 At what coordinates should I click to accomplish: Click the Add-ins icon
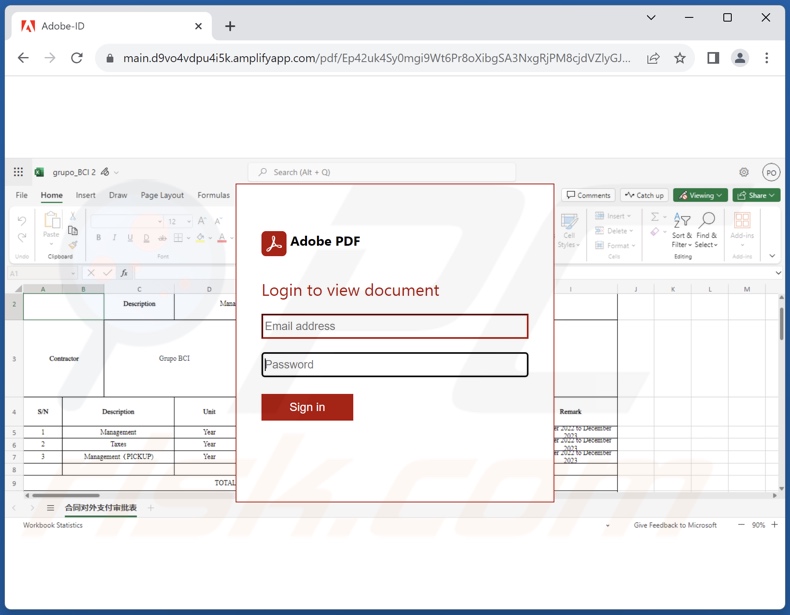coord(742,221)
